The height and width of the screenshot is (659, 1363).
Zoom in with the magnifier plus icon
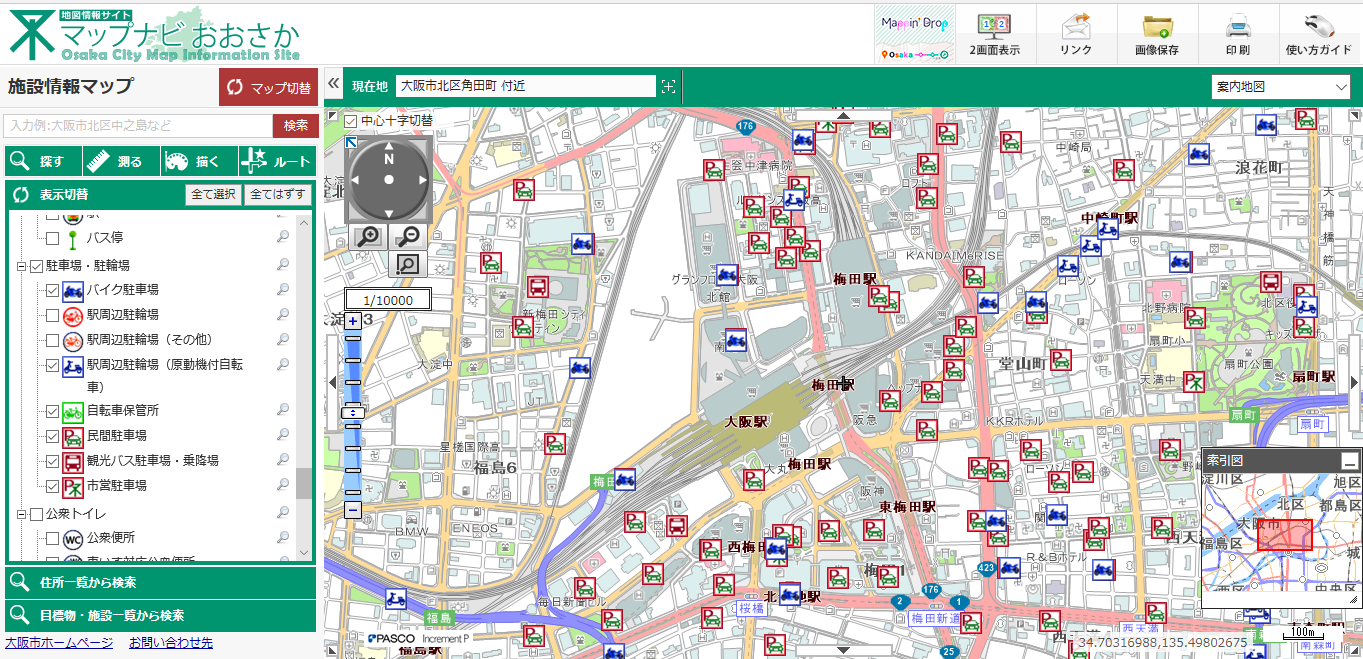pyautogui.click(x=369, y=237)
